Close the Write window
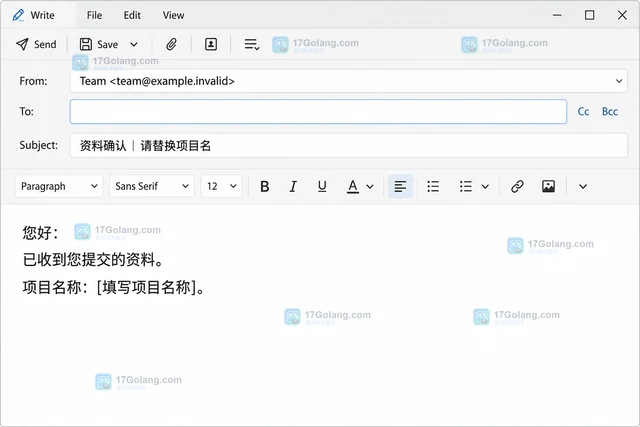The image size is (640, 427). pos(622,15)
